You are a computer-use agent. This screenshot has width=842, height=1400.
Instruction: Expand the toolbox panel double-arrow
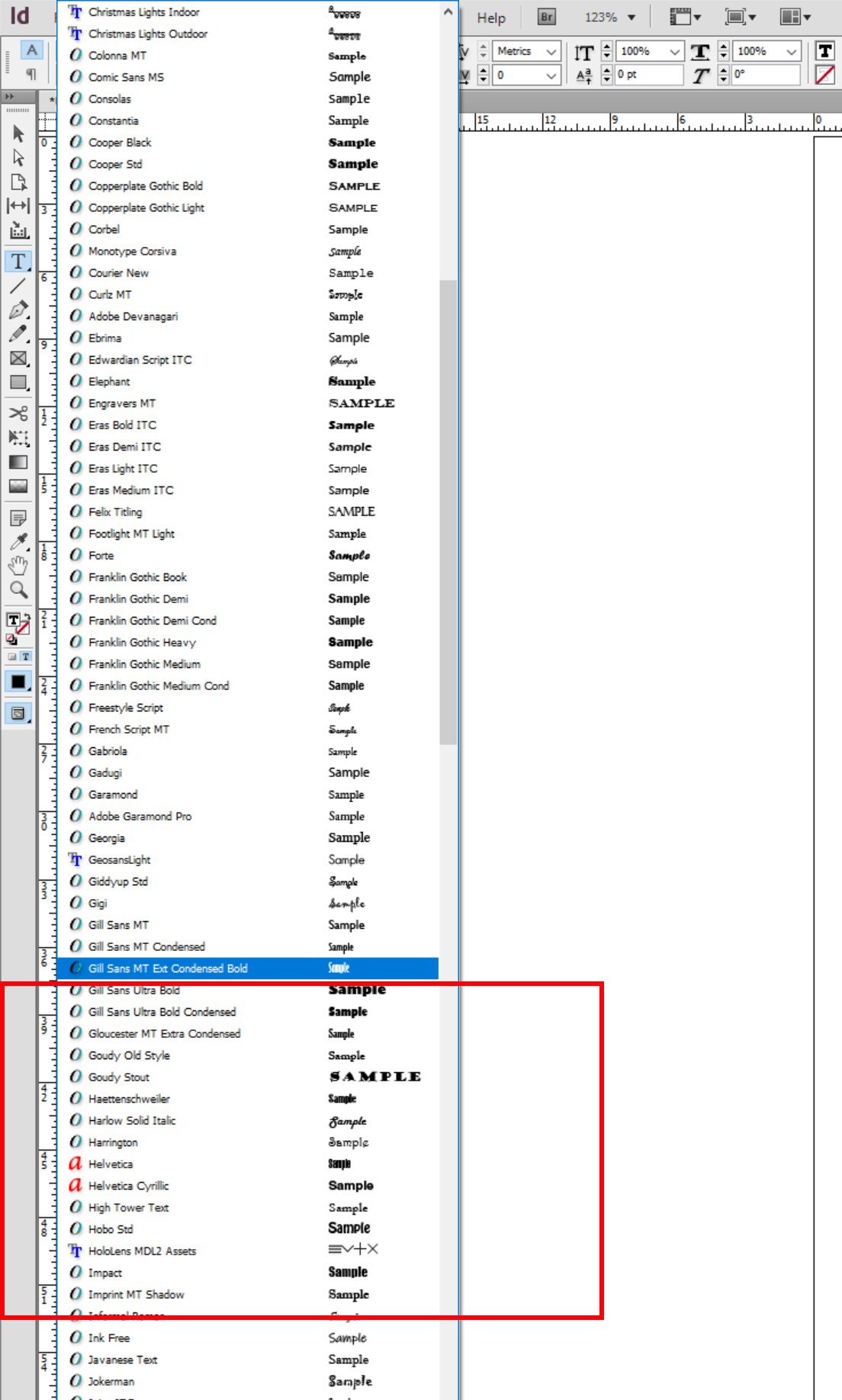click(x=9, y=97)
